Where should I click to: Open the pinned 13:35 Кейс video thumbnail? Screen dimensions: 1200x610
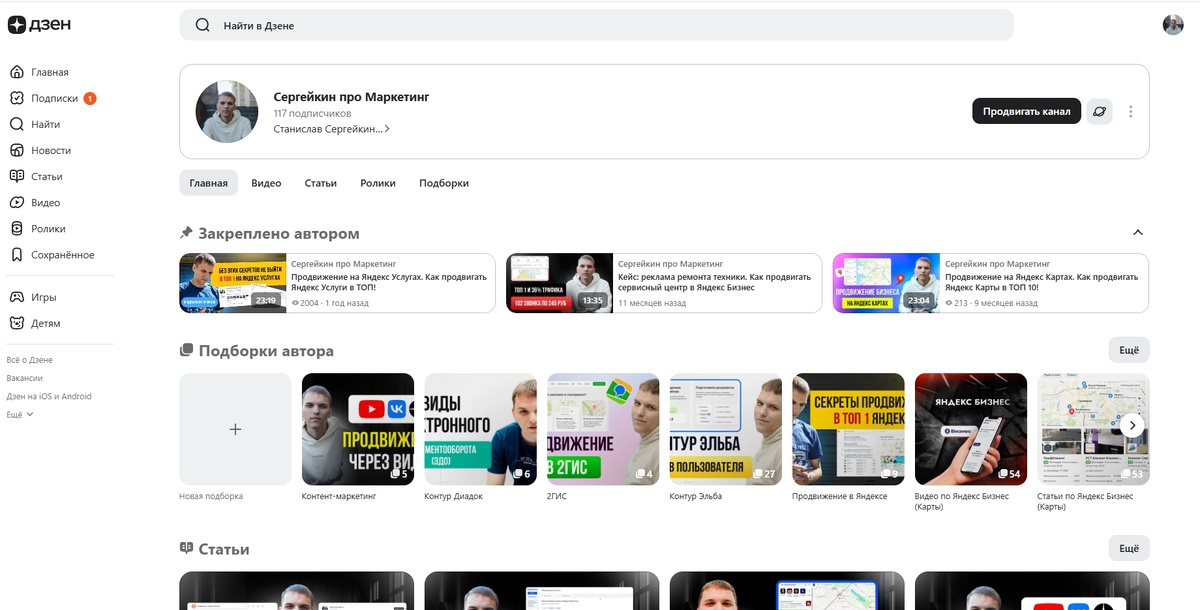coord(559,283)
